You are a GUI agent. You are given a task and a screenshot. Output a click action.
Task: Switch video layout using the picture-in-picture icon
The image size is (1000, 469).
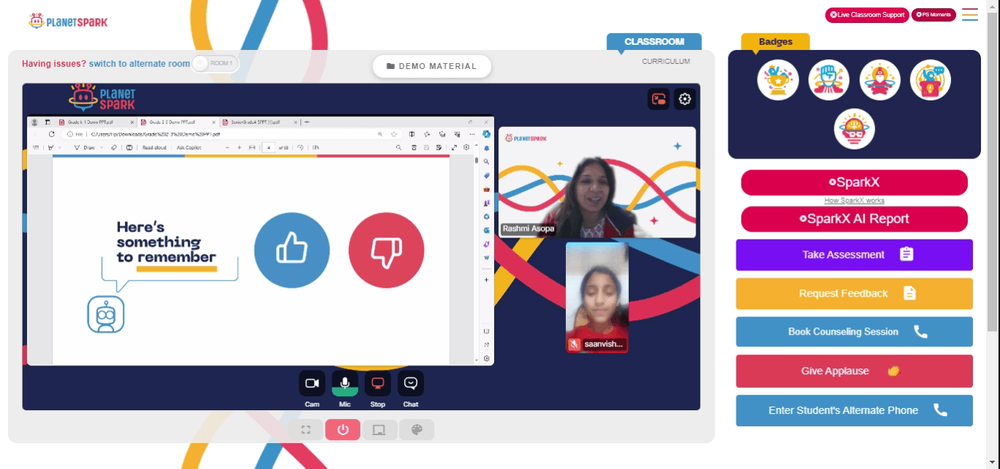pyautogui.click(x=659, y=99)
